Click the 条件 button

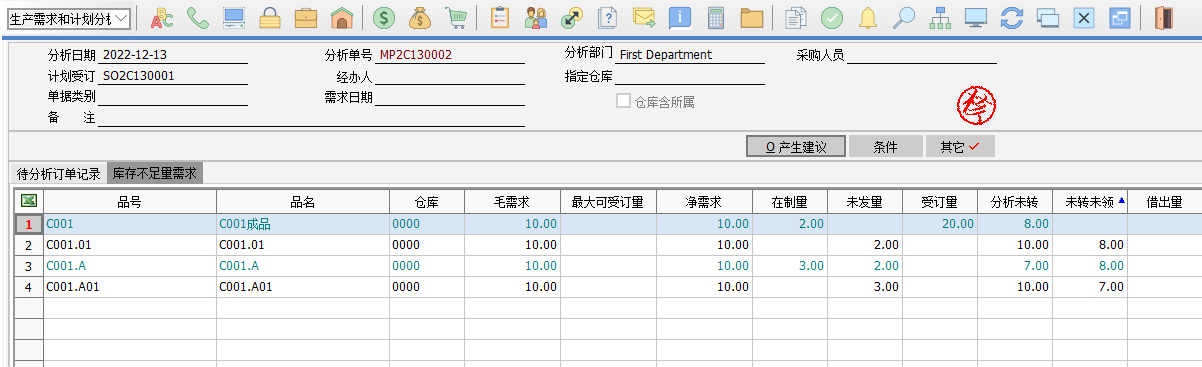tap(885, 147)
